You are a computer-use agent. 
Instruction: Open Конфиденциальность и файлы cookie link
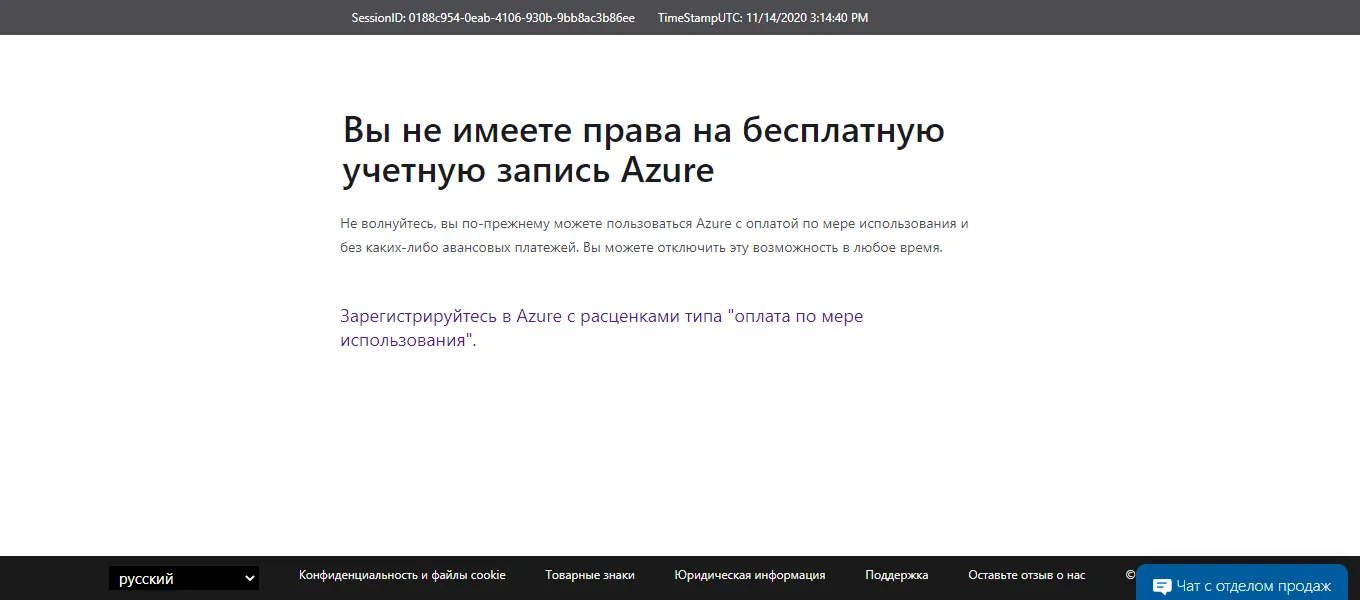(402, 575)
